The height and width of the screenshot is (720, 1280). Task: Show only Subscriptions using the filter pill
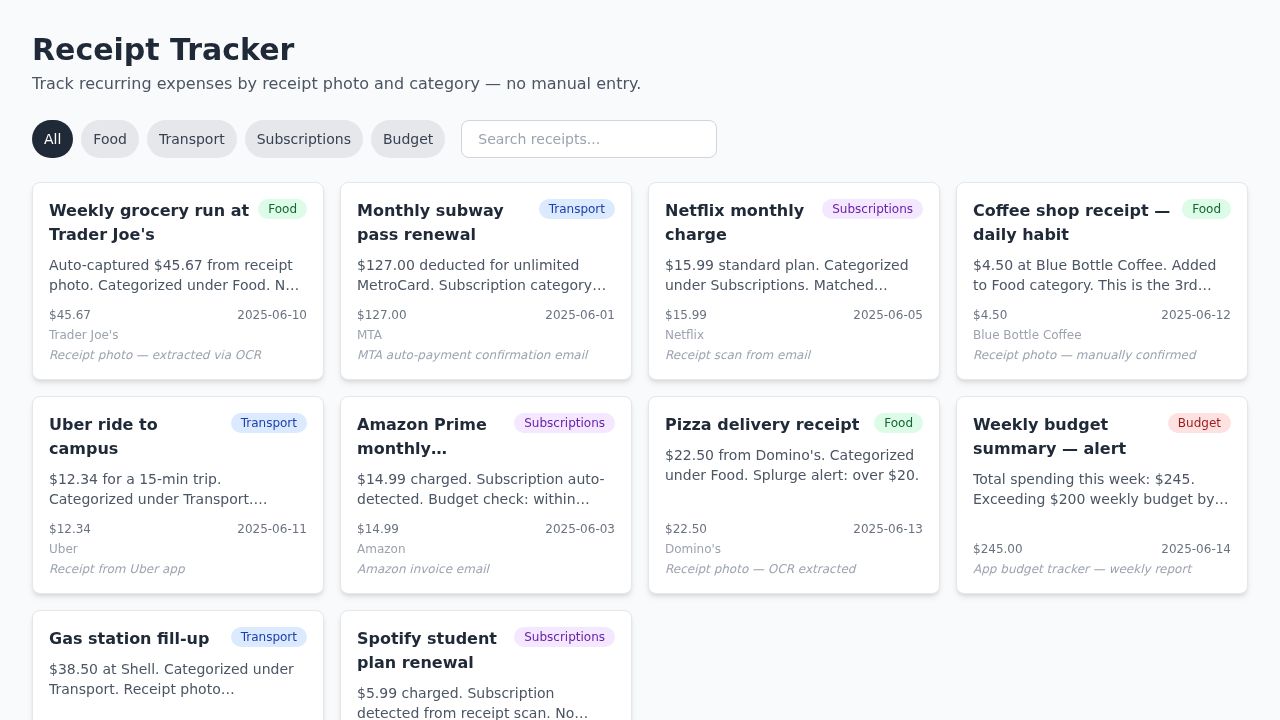coord(304,139)
